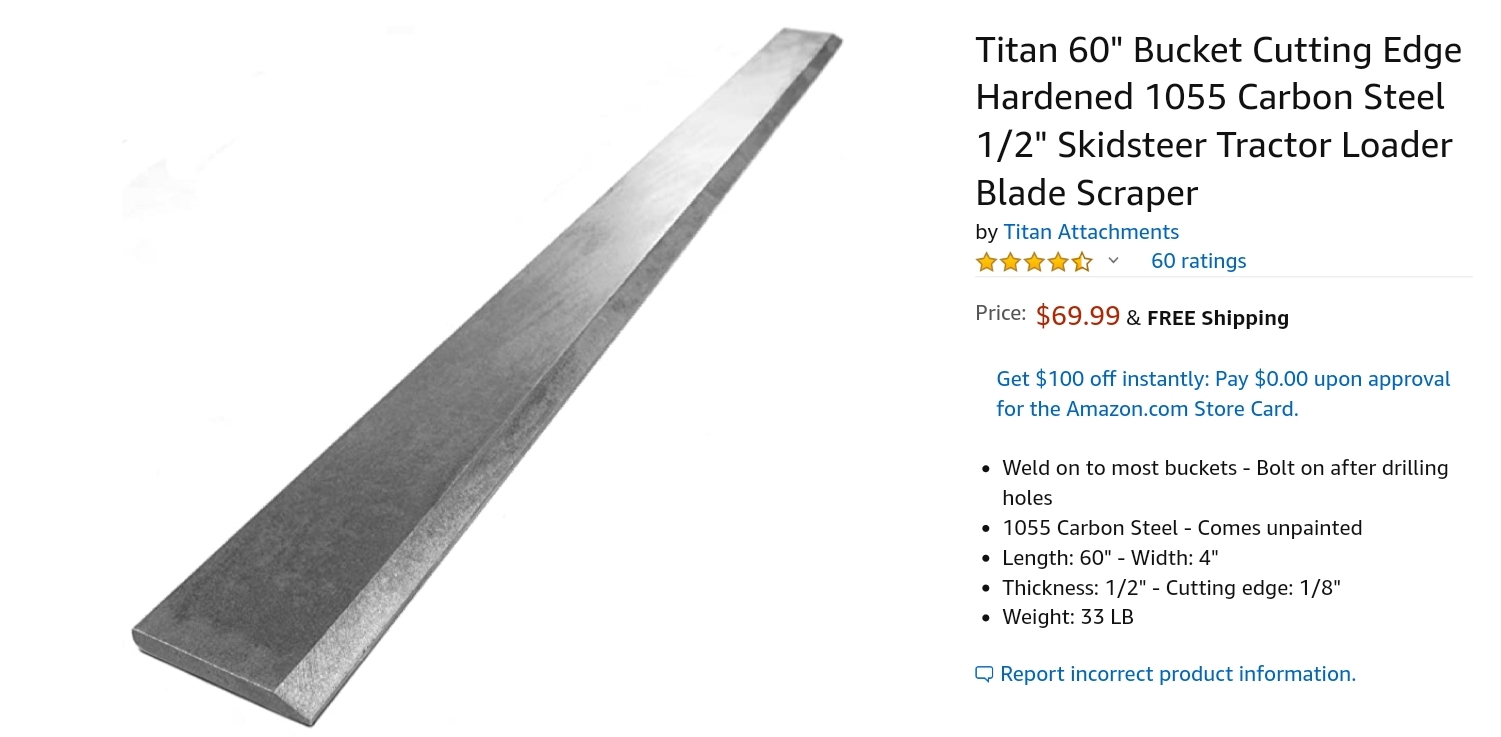Screen dimensions: 1501x737
Task: Click the Thickness 1/2" cutting edge bullet
Action: point(1171,588)
